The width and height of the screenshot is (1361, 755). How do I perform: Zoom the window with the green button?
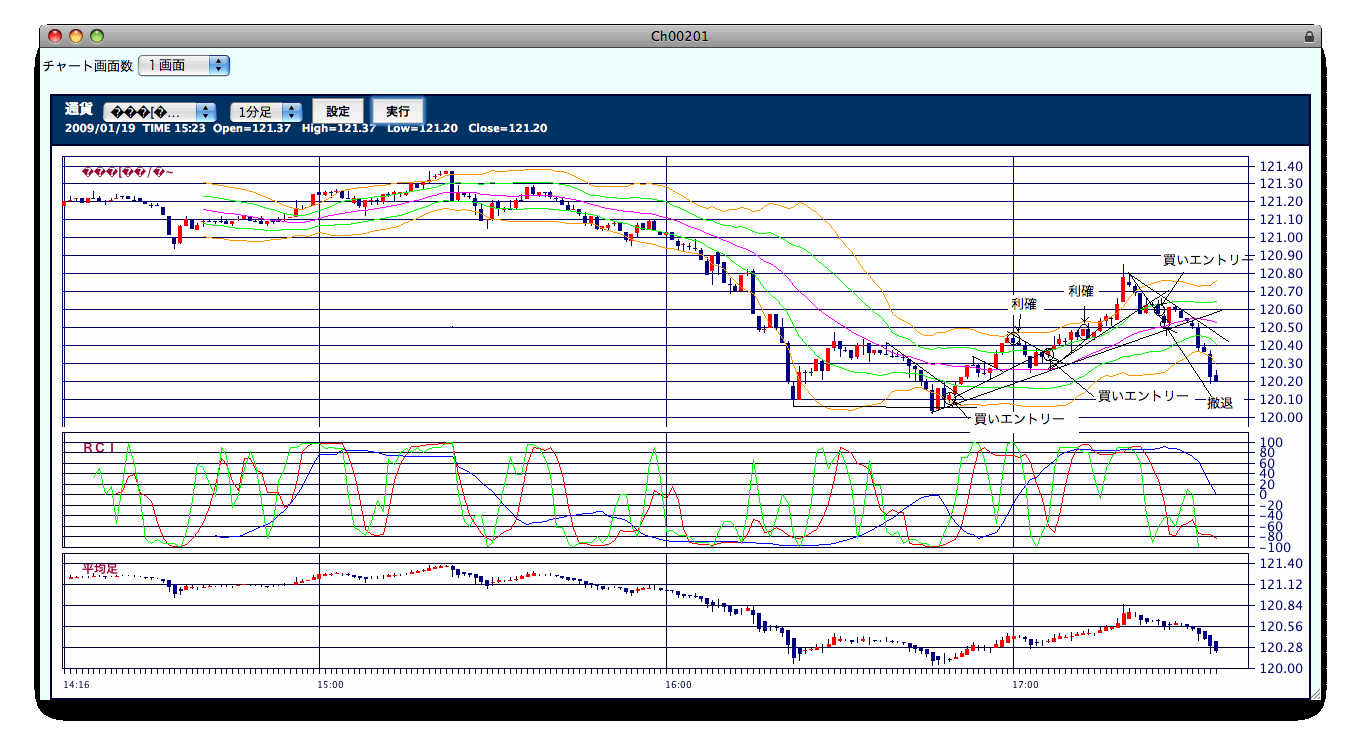(x=97, y=36)
